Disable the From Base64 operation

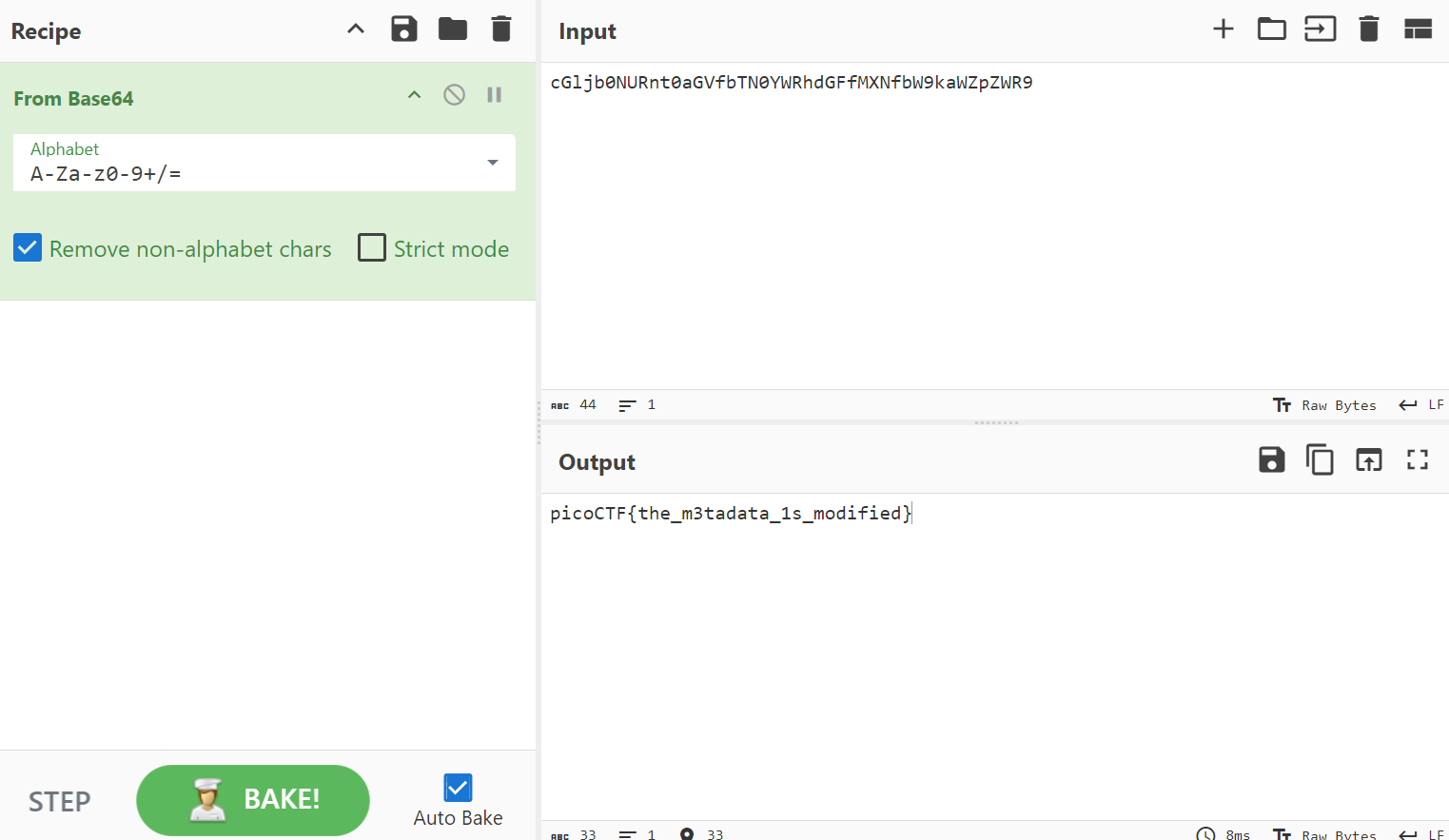(454, 95)
